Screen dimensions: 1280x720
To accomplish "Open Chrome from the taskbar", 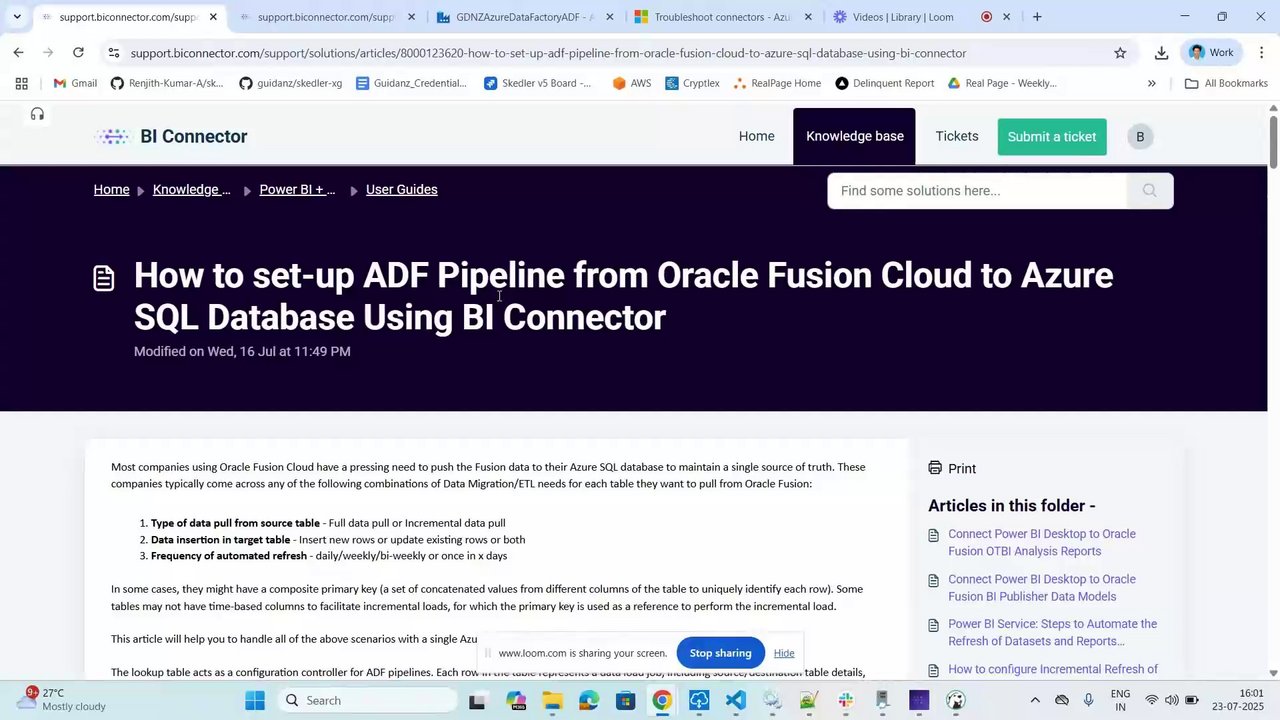I will click(662, 700).
